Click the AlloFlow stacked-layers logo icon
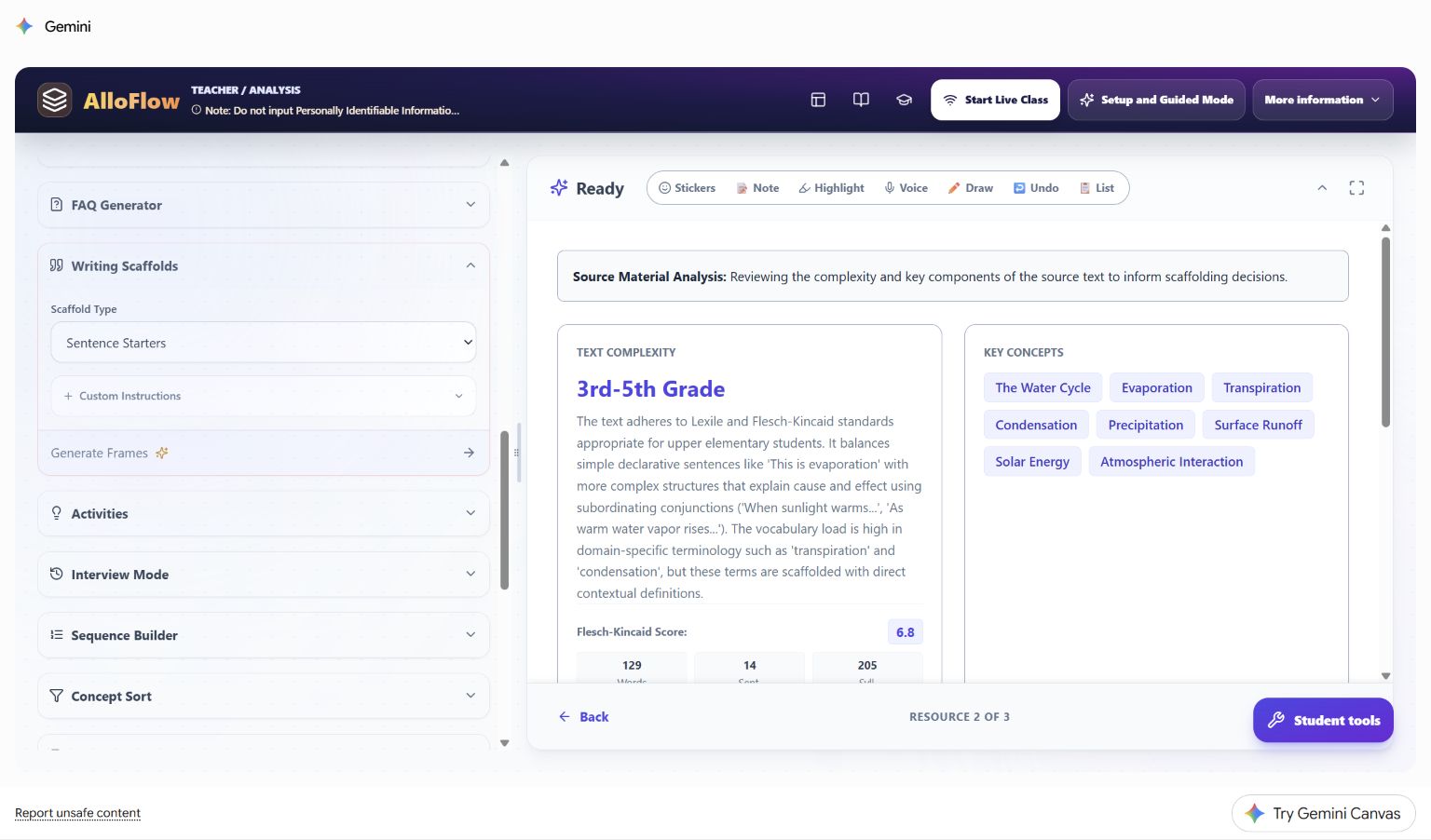This screenshot has height=840, width=1431. (x=55, y=100)
